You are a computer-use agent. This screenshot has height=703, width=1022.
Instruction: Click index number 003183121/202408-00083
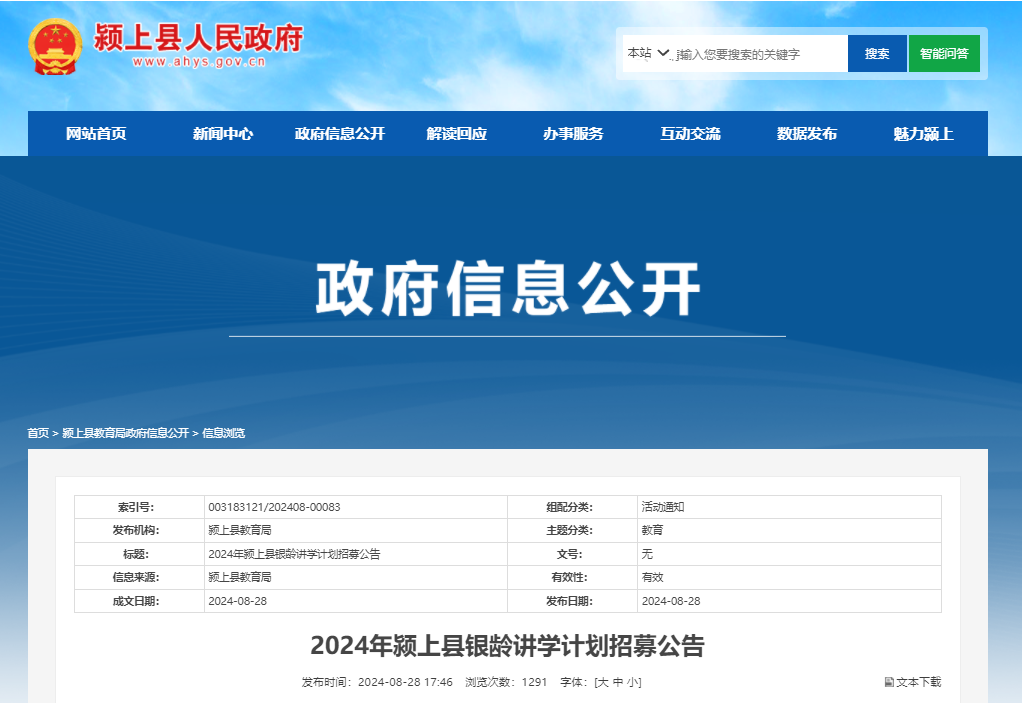coord(274,507)
